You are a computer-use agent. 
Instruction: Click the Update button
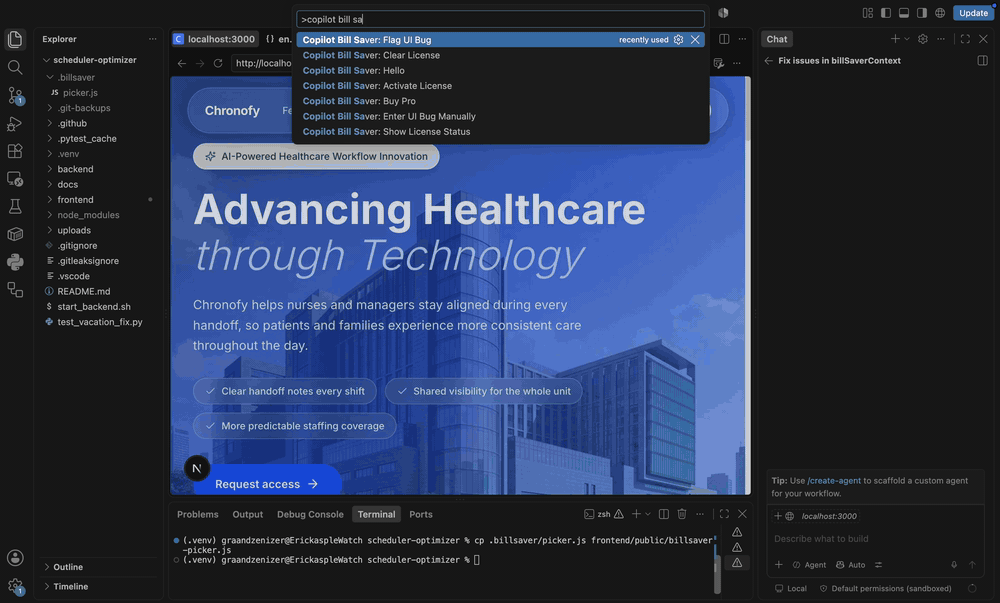tap(973, 13)
